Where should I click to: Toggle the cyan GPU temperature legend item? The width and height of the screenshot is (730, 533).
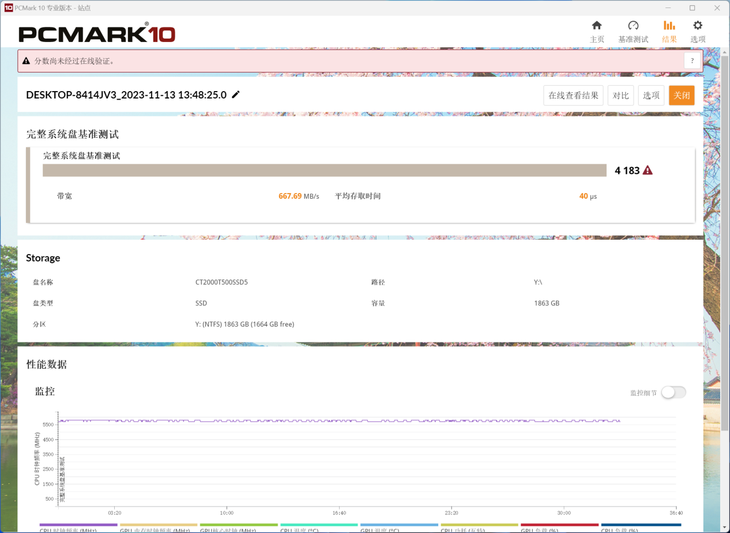point(319,526)
